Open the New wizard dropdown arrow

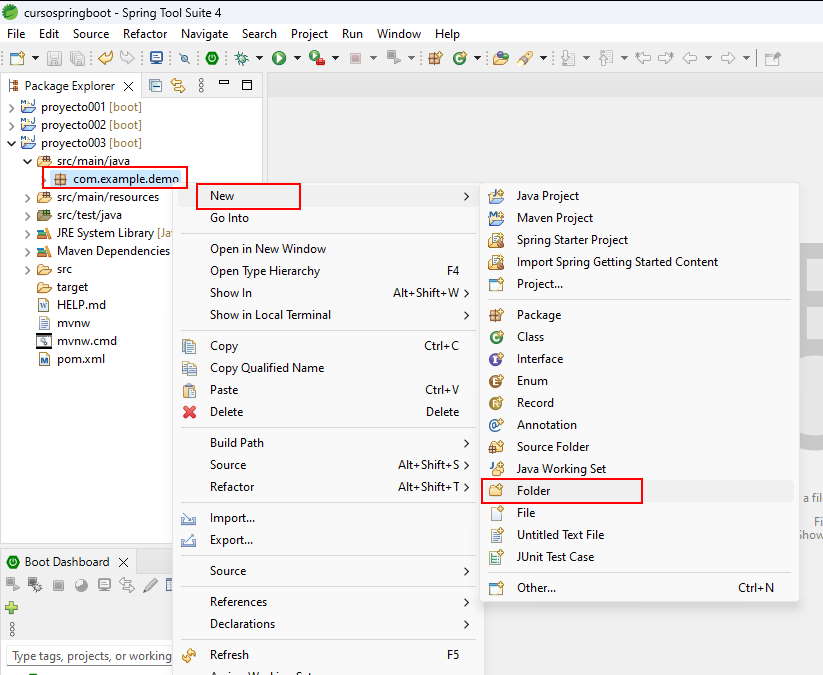click(35, 58)
